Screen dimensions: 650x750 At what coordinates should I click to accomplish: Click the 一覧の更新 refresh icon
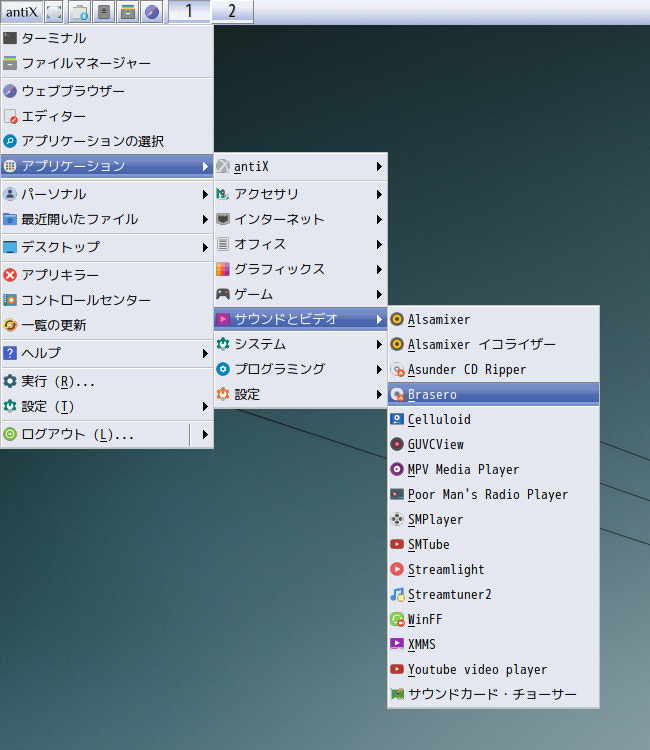(x=10, y=325)
